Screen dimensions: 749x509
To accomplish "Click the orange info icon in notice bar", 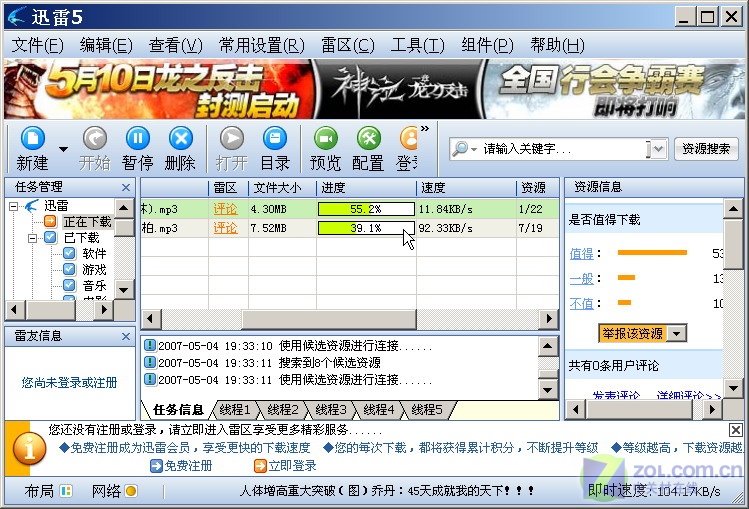I will coord(30,448).
